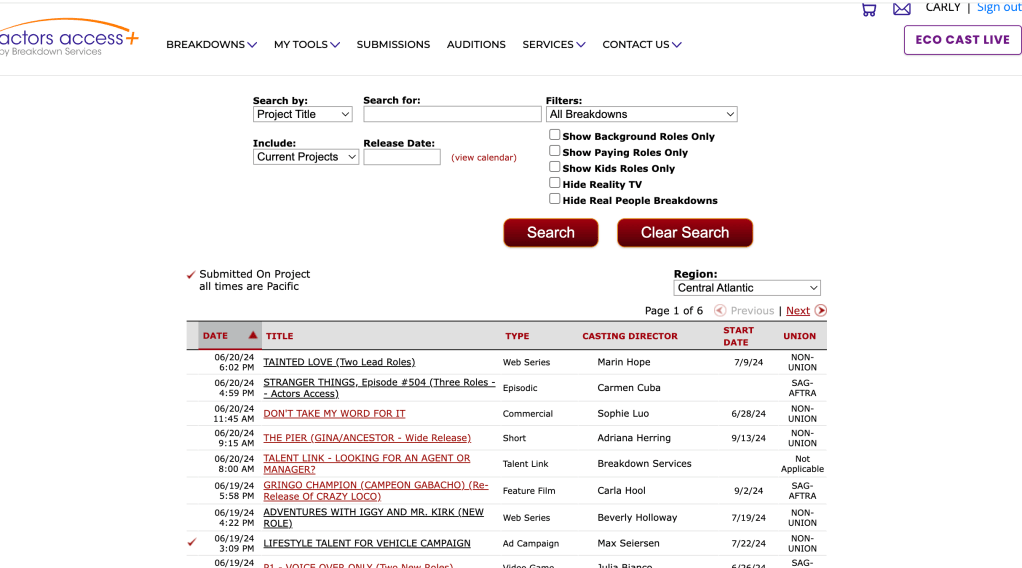The image size is (1022, 568).
Task: Open the messages envelope icon
Action: coord(902,9)
